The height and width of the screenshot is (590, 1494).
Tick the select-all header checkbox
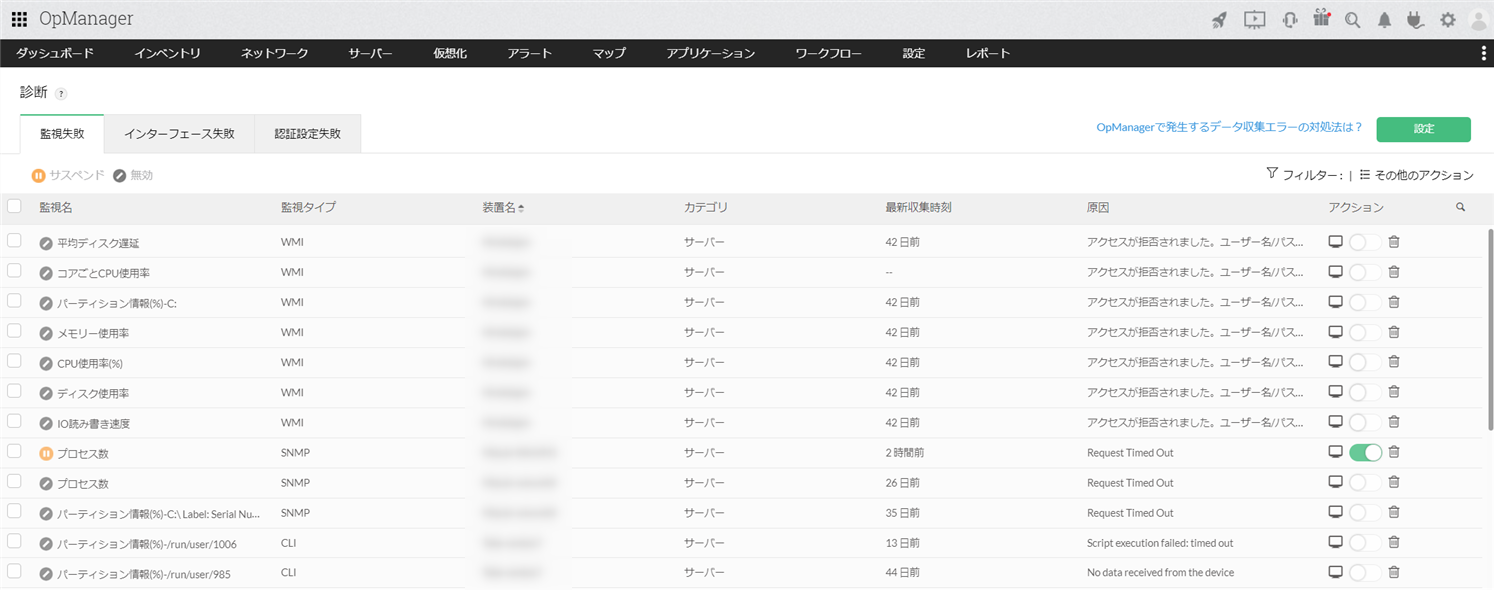(14, 206)
